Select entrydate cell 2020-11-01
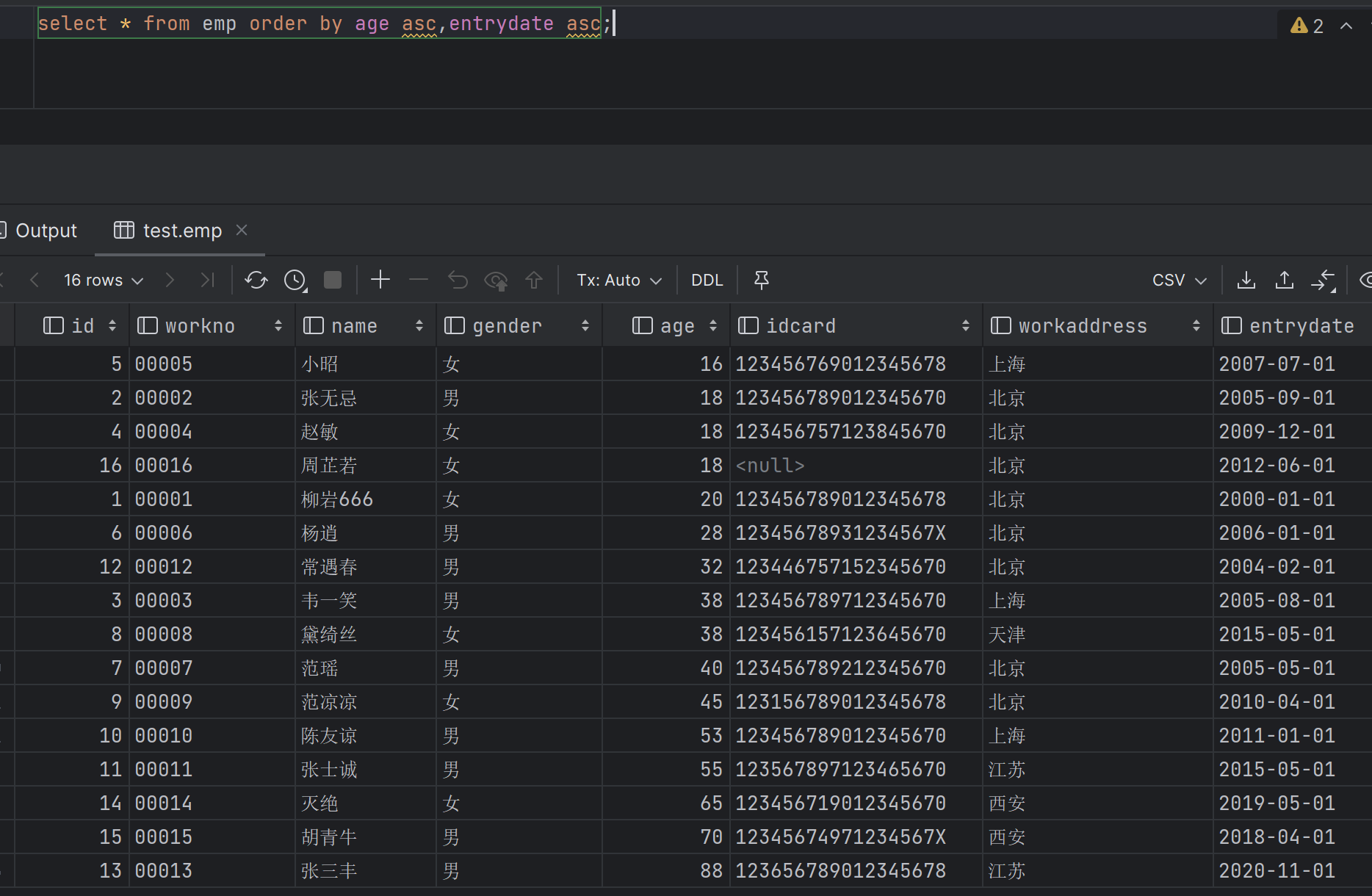The image size is (1372, 896). click(x=1293, y=871)
